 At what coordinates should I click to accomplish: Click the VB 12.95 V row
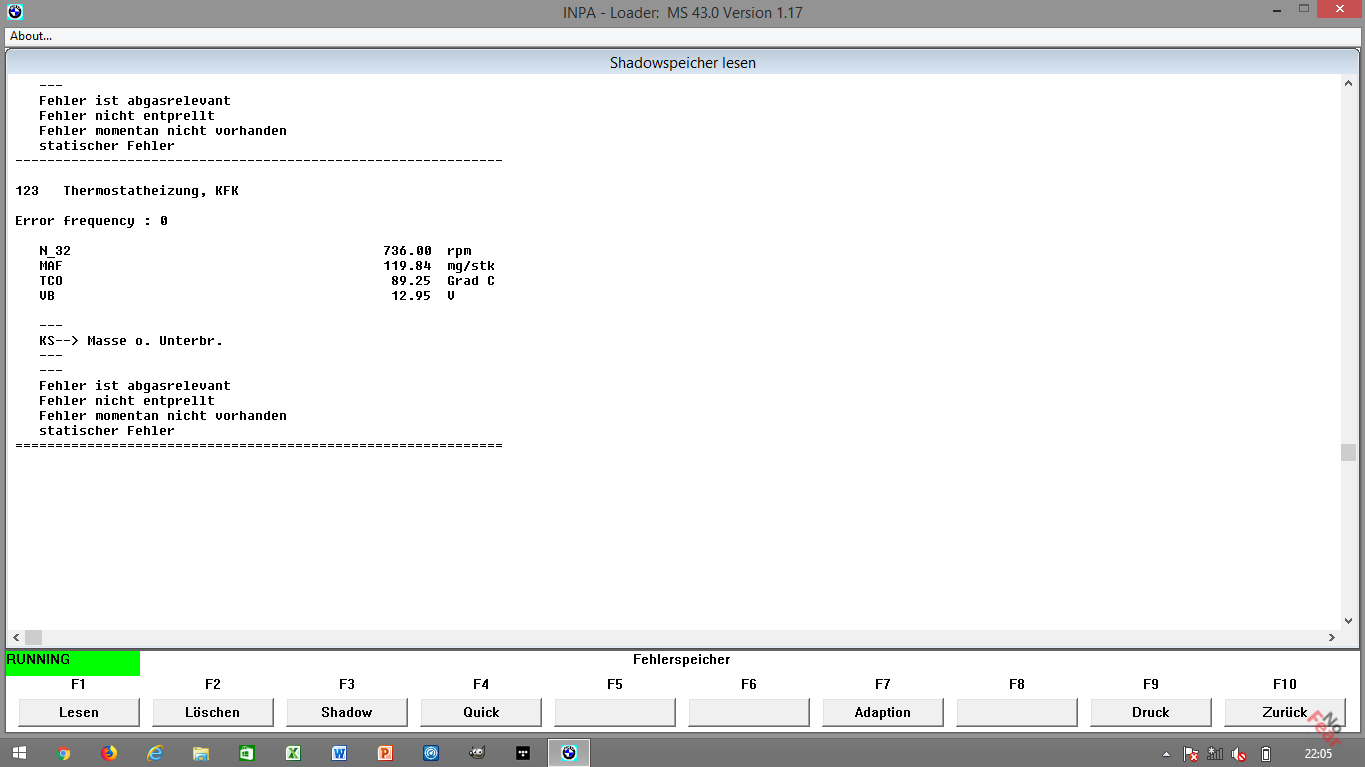pos(247,296)
